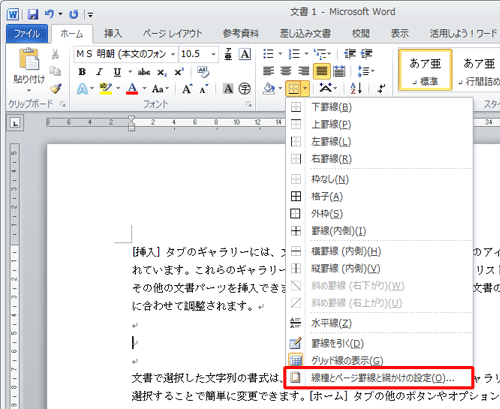Apply the 行間詰め style thumbnail
Screen dimensions: 500x409
coord(478,70)
